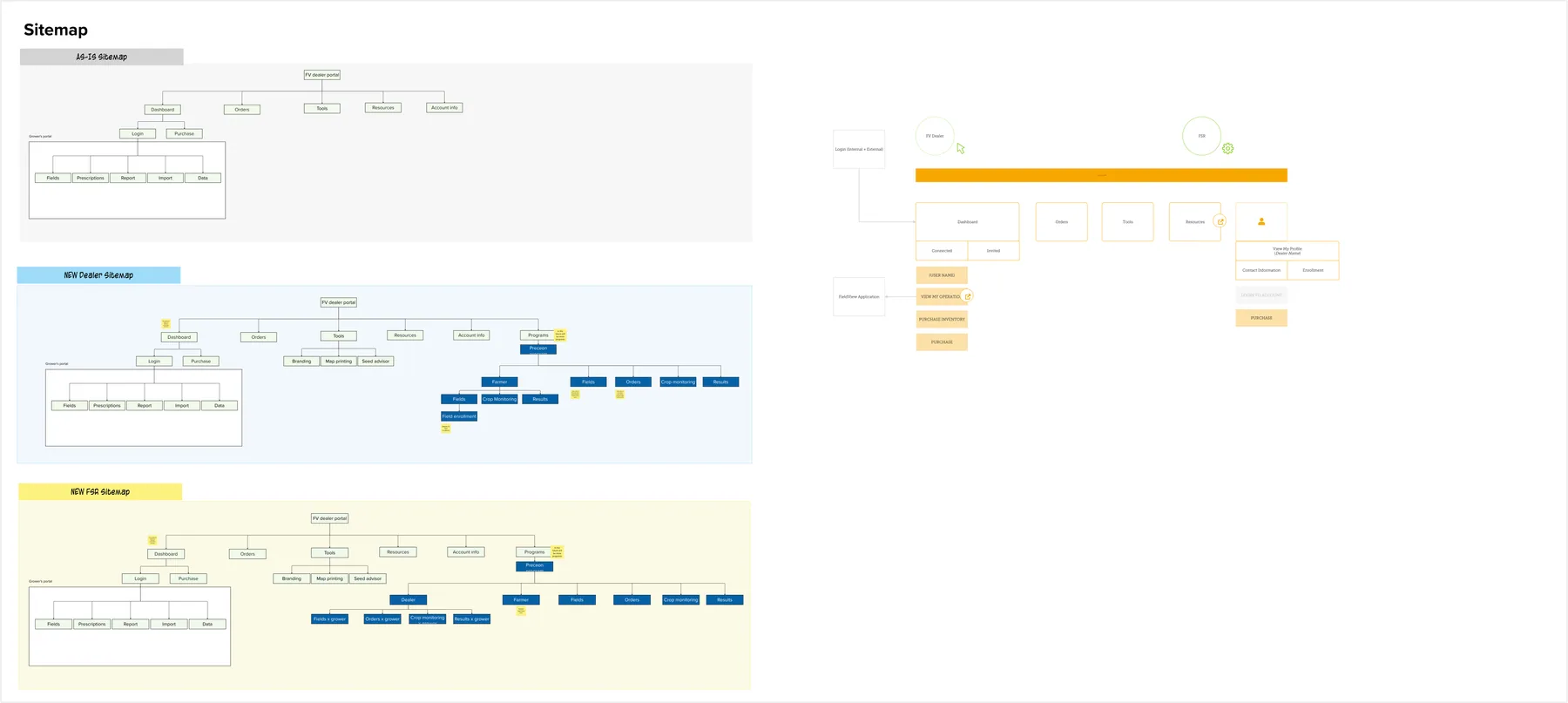
Task: Select sticky note beside Programs in Dealer sitemap
Action: (560, 335)
